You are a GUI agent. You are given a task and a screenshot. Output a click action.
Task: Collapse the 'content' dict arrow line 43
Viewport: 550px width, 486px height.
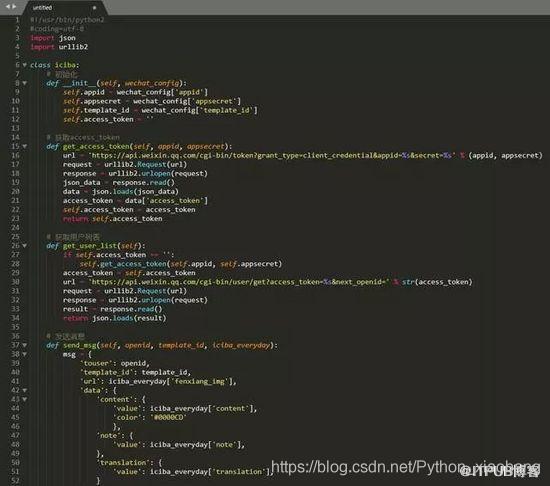(25, 399)
